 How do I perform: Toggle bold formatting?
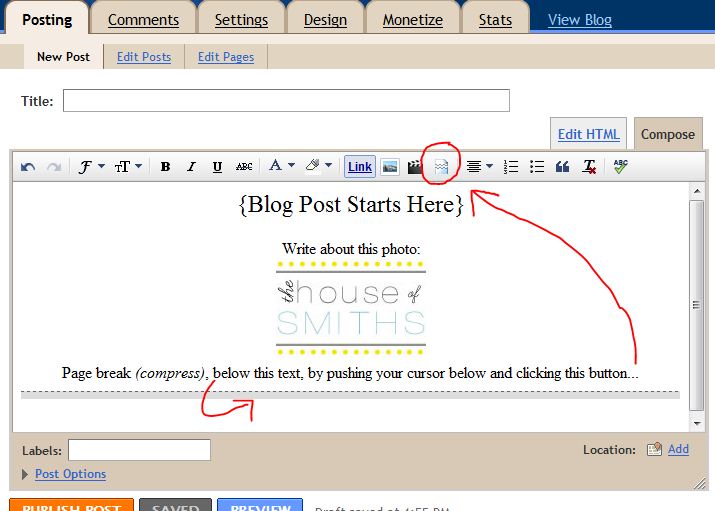click(x=166, y=167)
